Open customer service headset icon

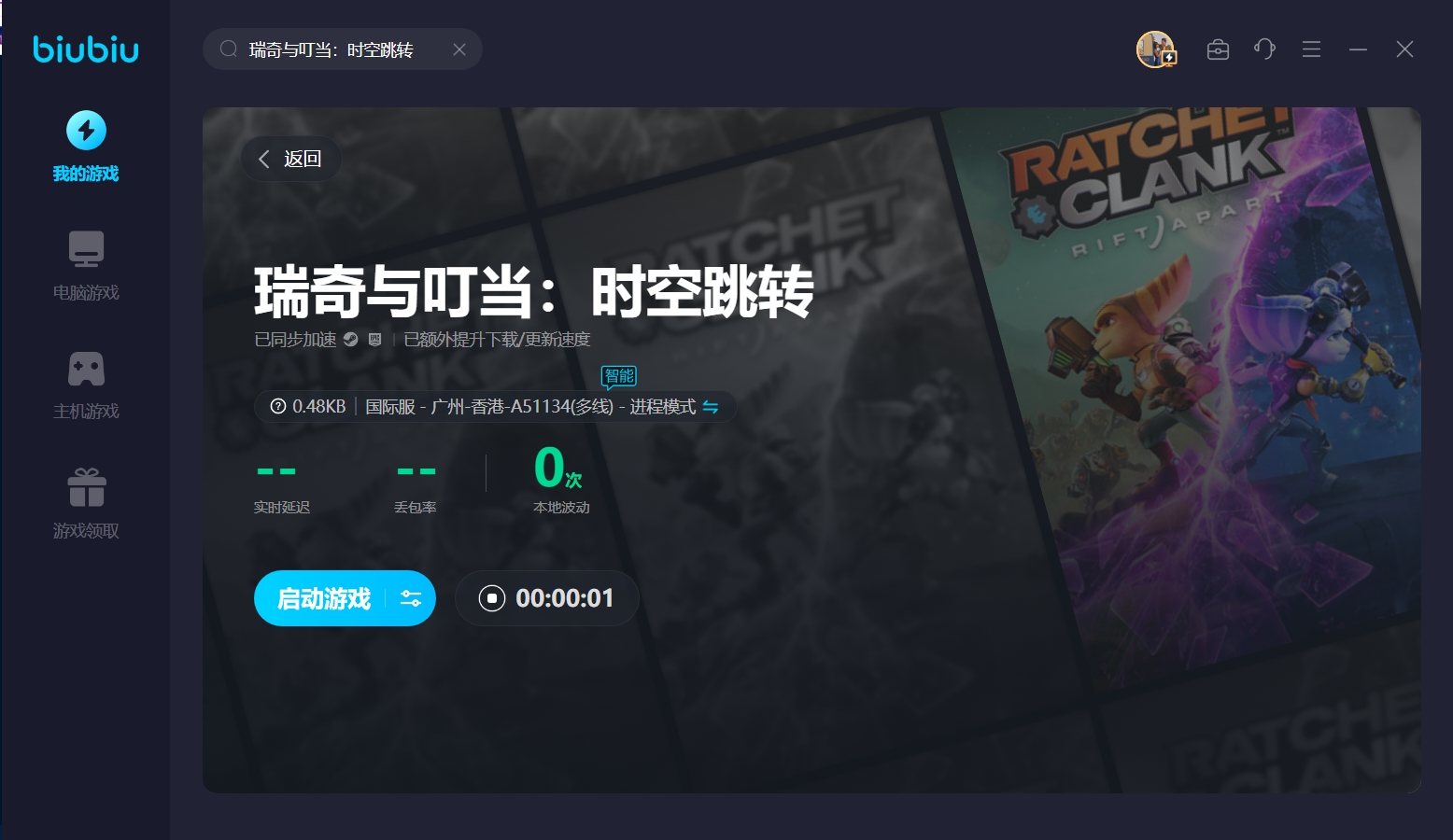click(x=1264, y=49)
